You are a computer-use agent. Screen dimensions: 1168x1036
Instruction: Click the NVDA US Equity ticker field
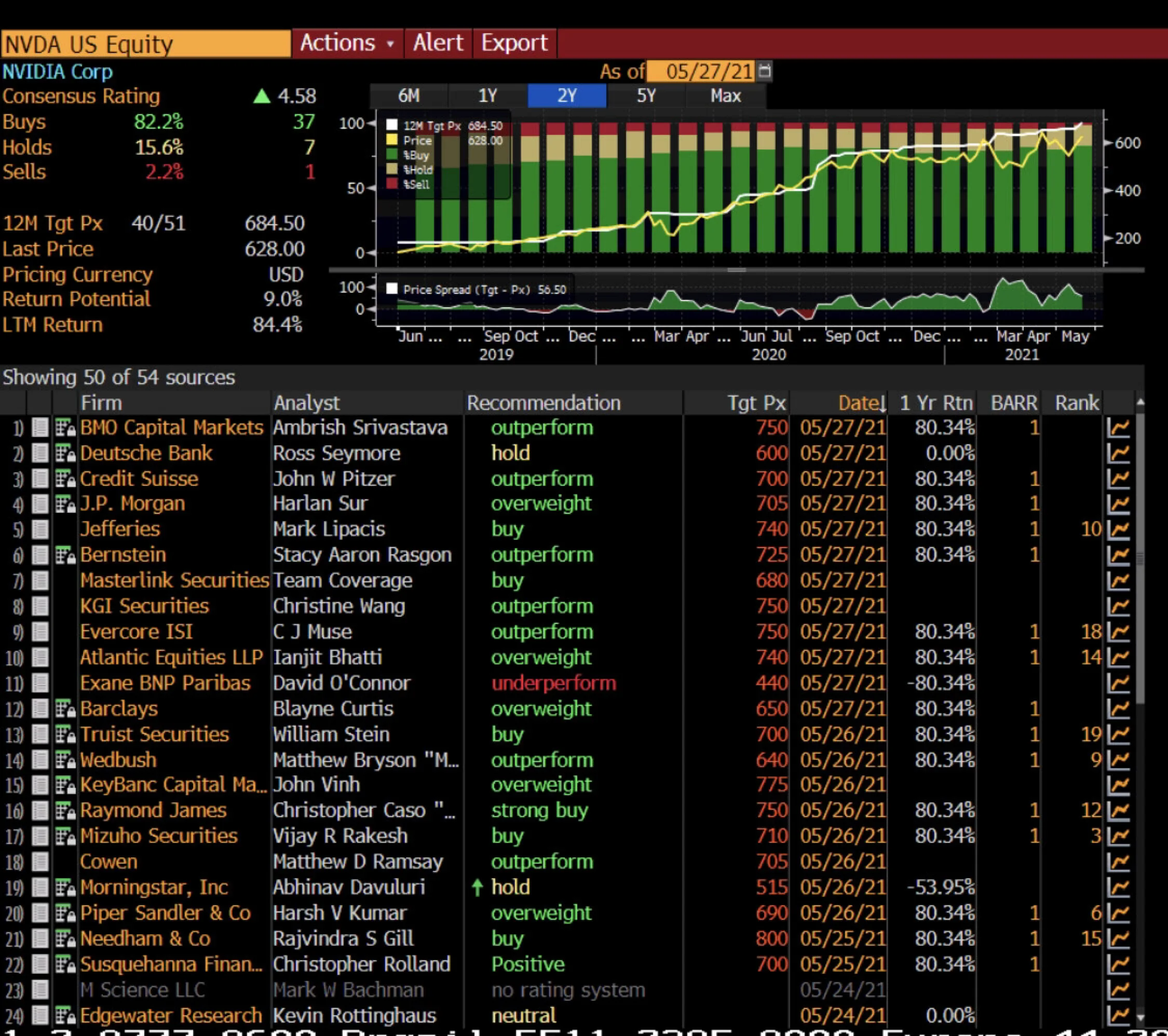pos(146,45)
